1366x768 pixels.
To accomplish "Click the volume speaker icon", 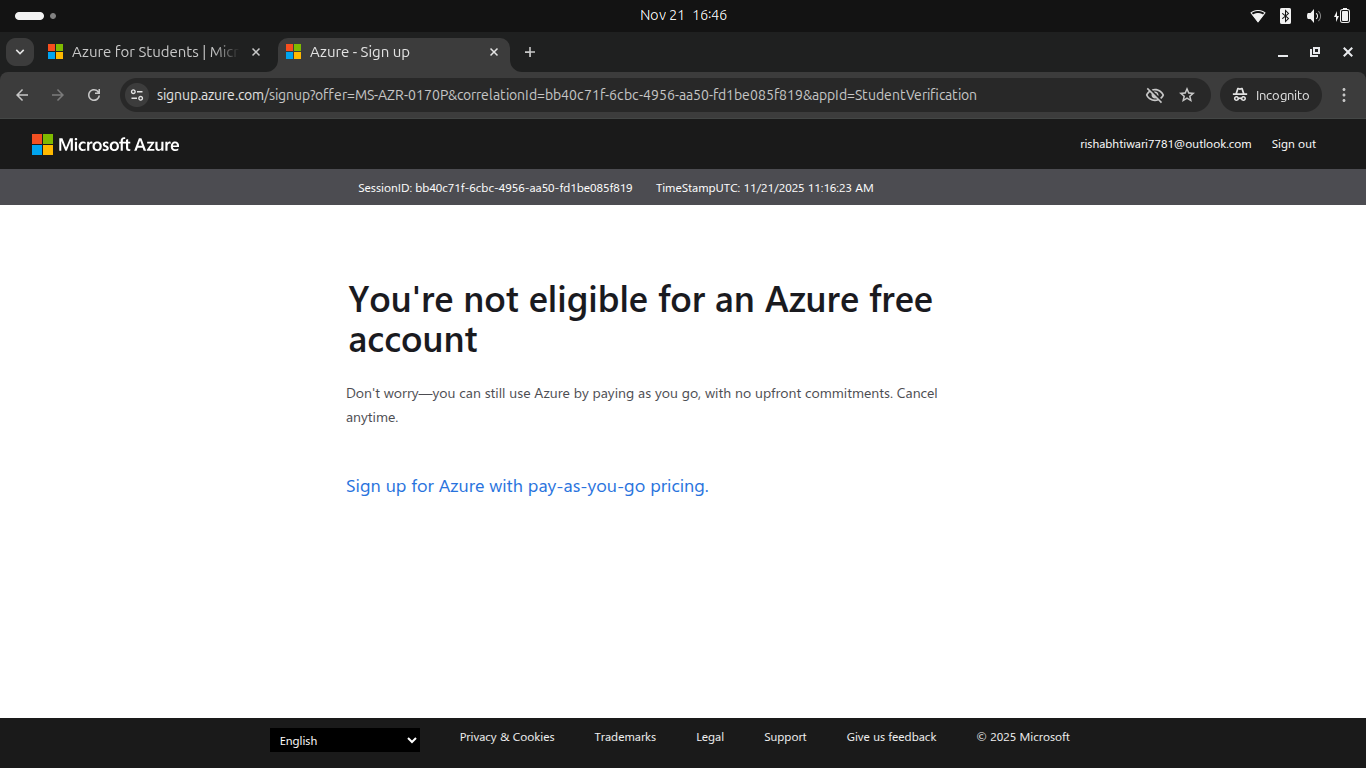I will tap(1313, 15).
